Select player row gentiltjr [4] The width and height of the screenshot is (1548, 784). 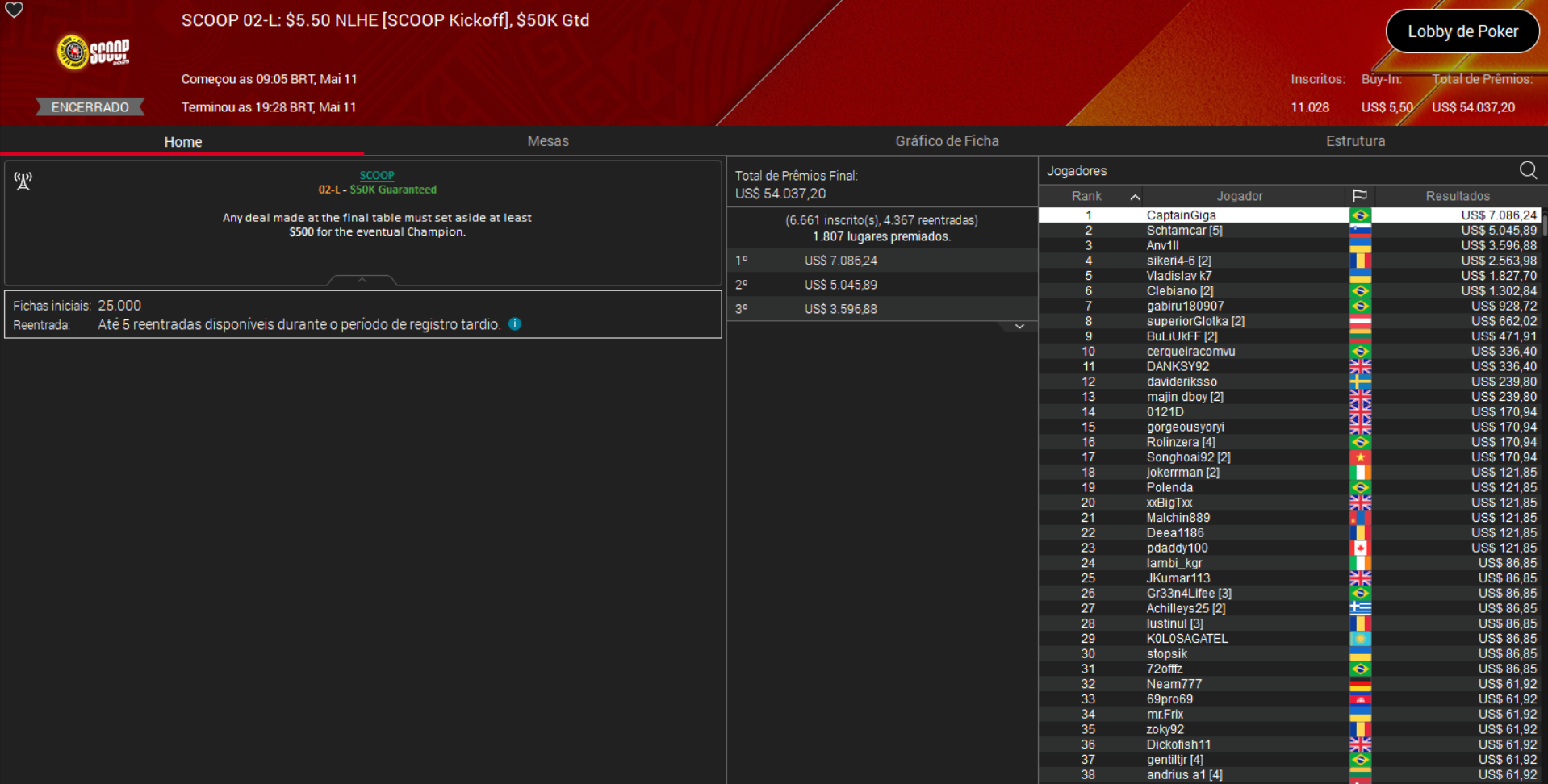point(1290,760)
